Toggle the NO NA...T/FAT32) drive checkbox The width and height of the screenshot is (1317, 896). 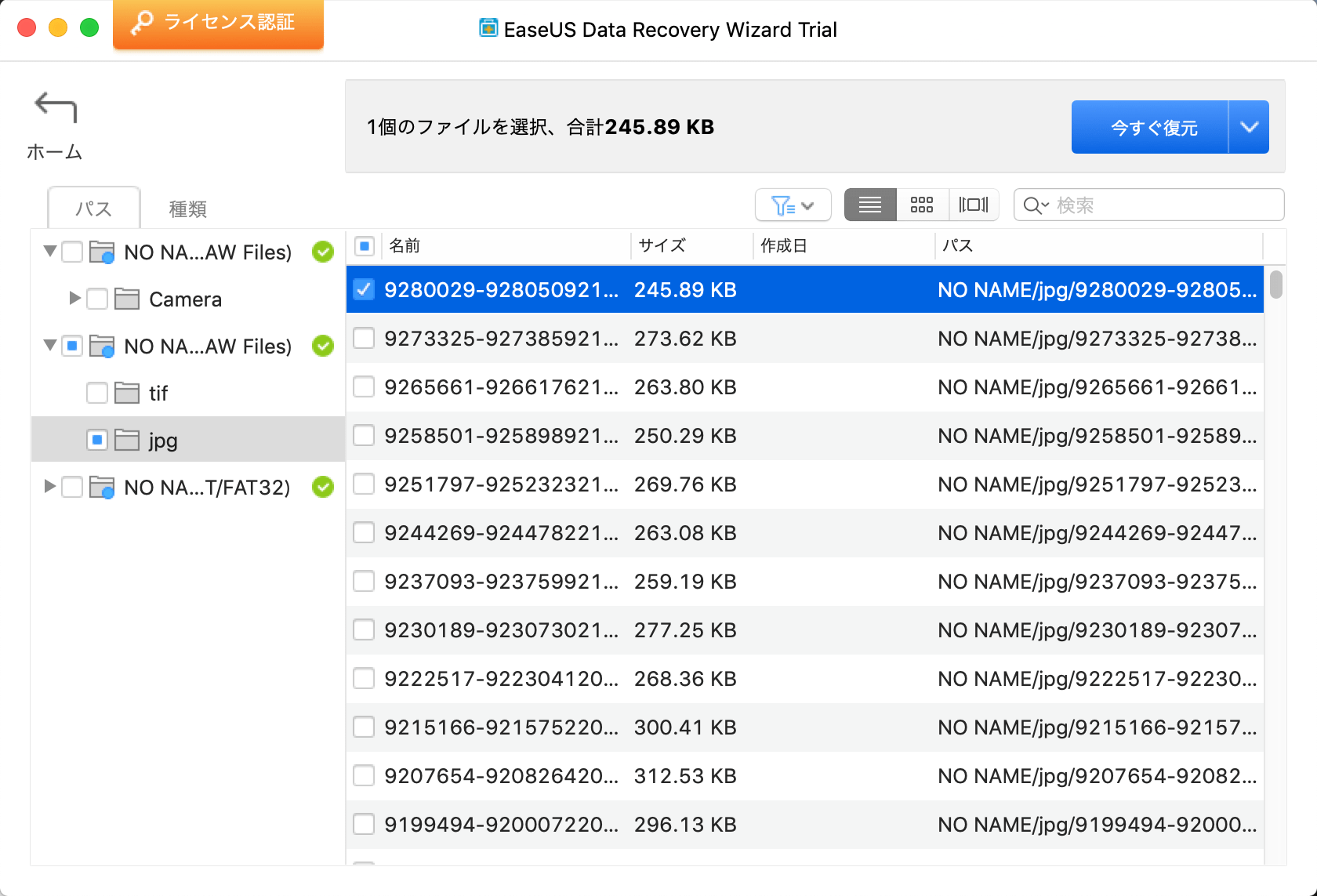pyautogui.click(x=72, y=487)
